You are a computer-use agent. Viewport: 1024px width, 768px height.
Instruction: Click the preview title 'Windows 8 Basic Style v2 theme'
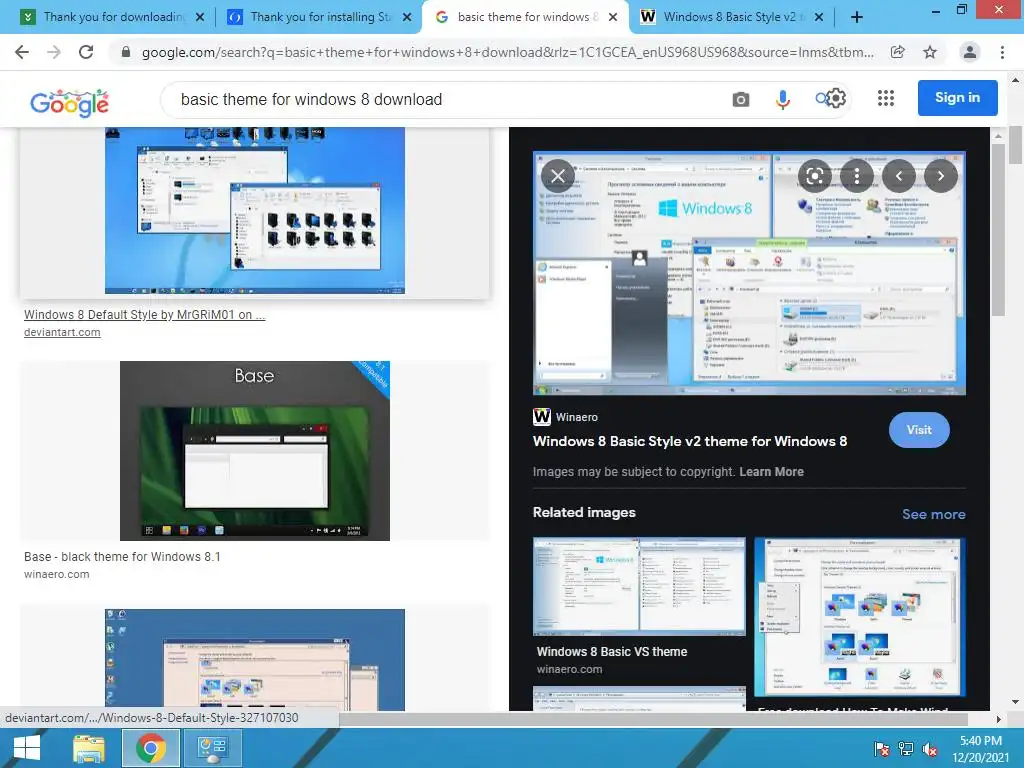click(690, 441)
